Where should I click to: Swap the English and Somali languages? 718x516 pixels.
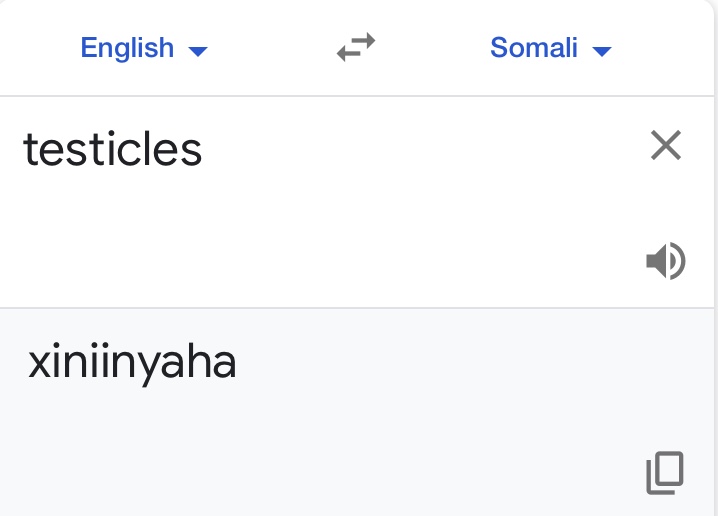pos(356,48)
